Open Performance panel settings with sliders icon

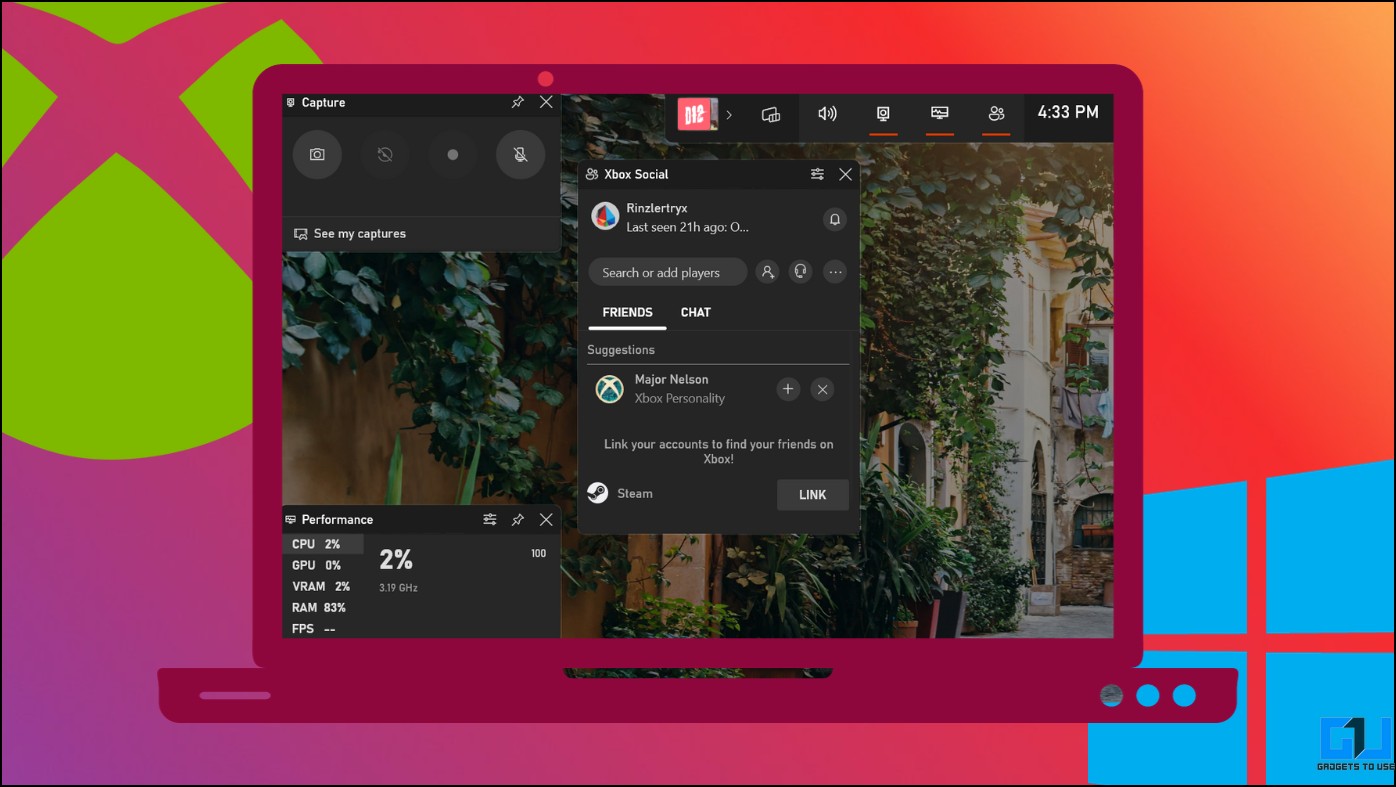pos(489,519)
